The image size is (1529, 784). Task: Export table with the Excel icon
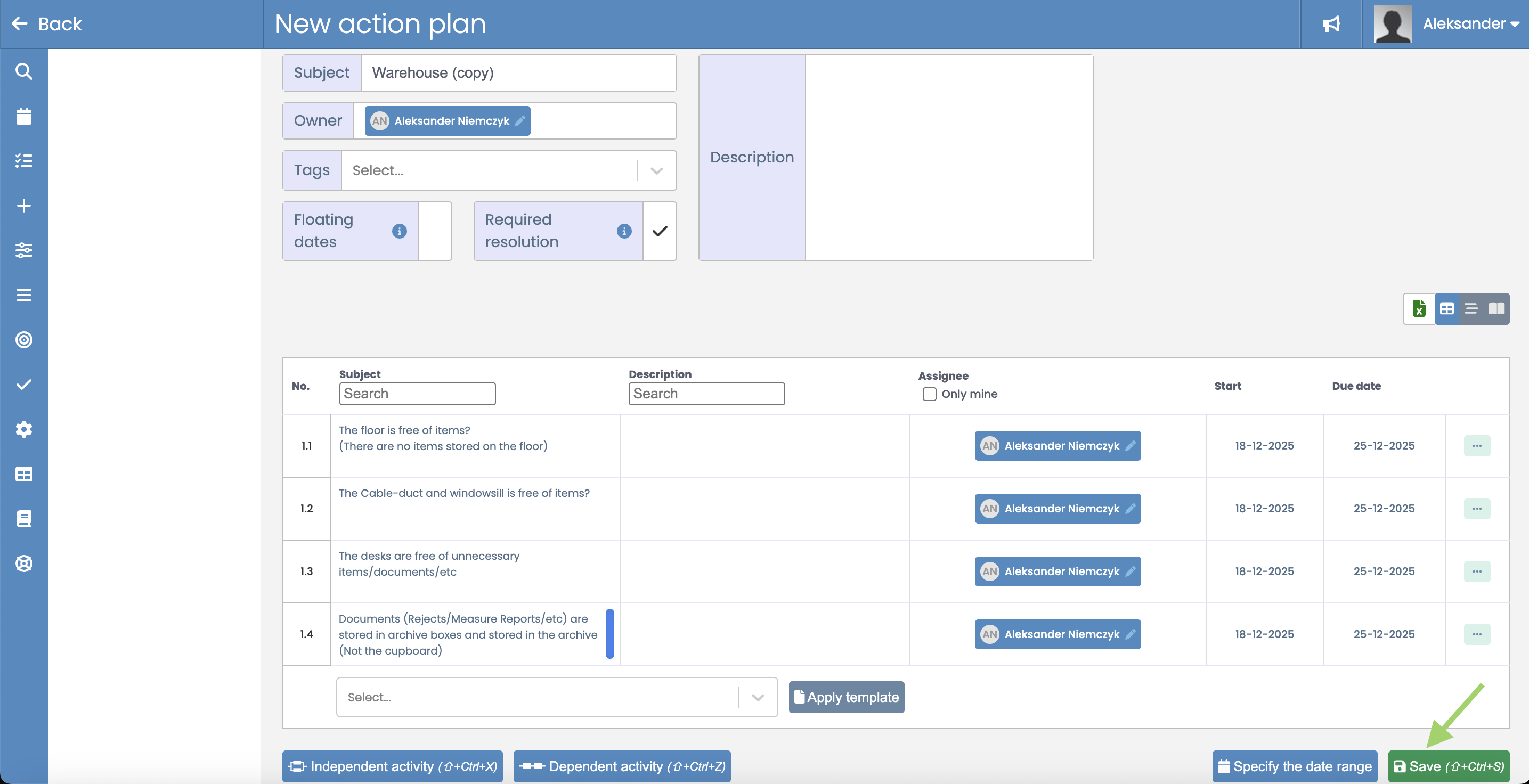coord(1419,308)
